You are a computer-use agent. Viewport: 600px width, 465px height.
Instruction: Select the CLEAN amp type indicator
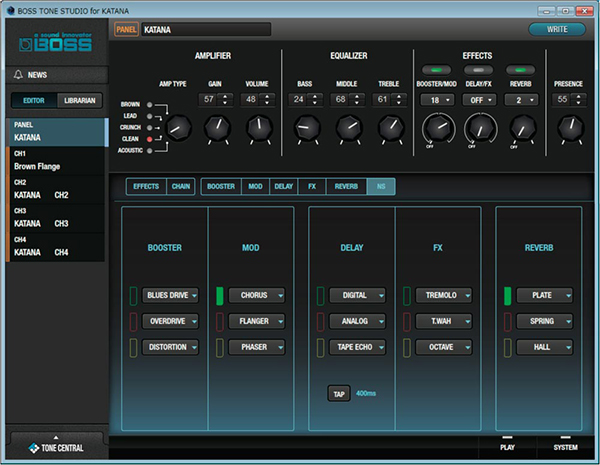point(150,139)
